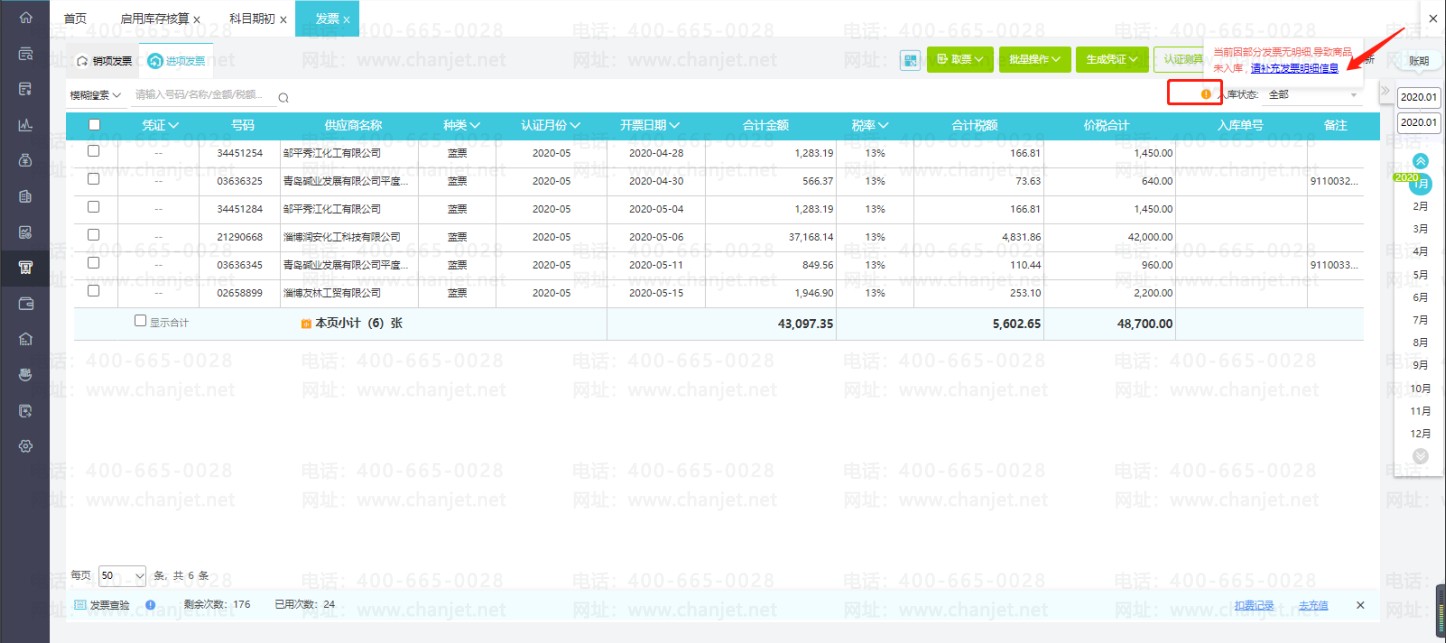Check the row for invoice 34451284
Viewport: 1446px width, 643px height.
tap(94, 207)
